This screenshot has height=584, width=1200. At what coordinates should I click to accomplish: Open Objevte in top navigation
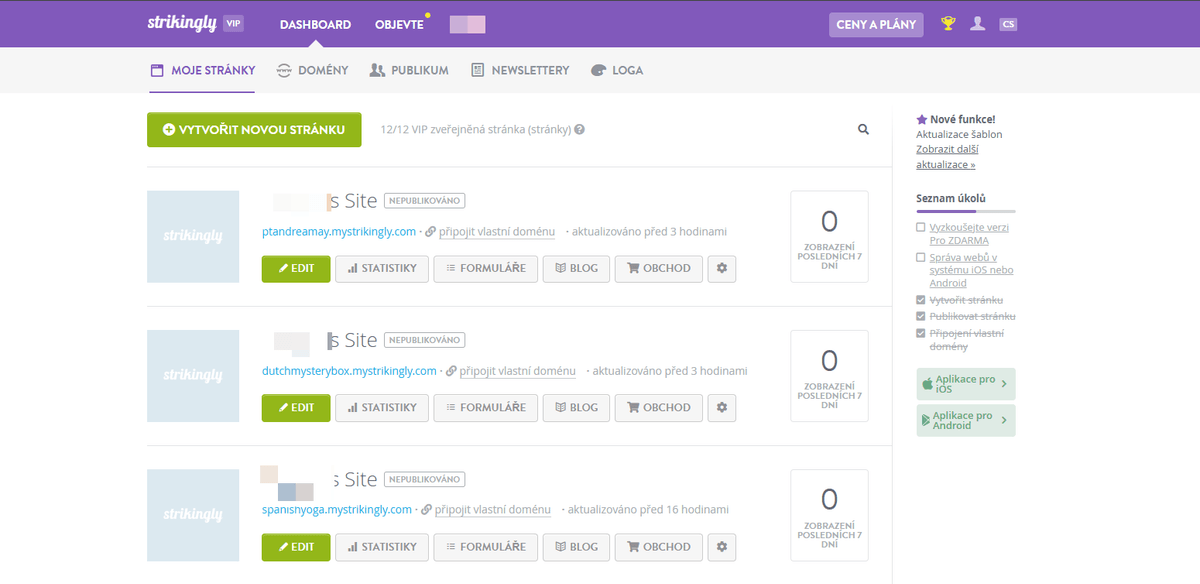click(399, 24)
